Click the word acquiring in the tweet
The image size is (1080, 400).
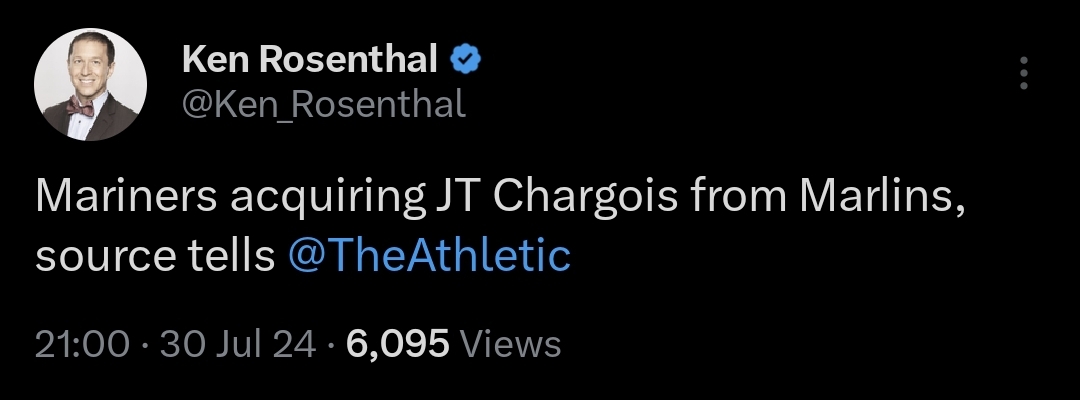[327, 196]
